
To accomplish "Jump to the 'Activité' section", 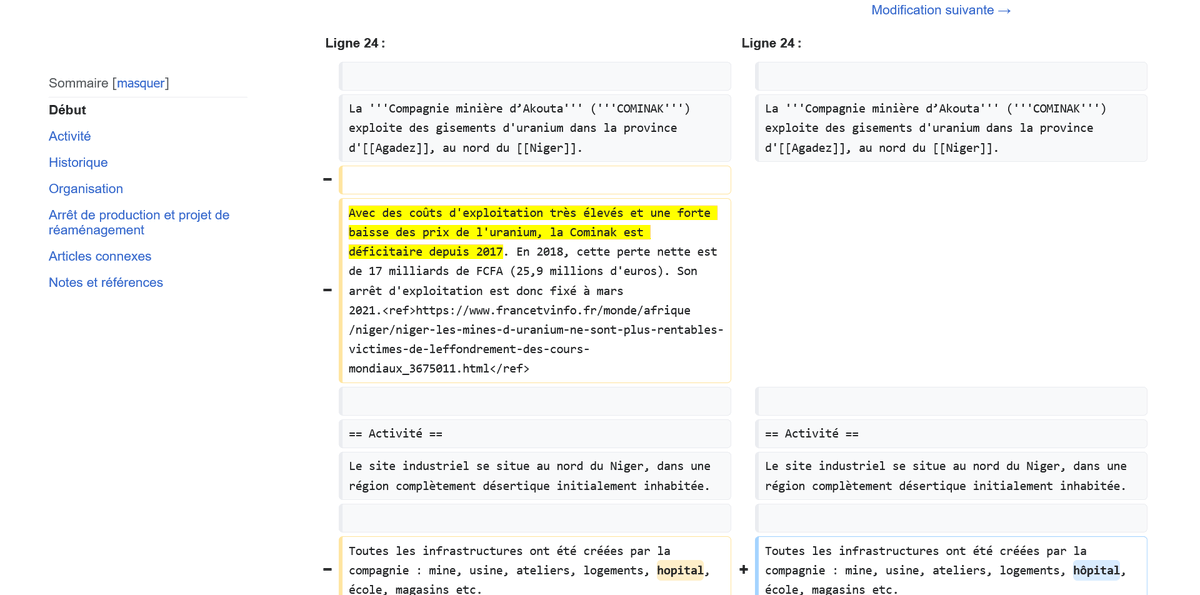I will [70, 136].
